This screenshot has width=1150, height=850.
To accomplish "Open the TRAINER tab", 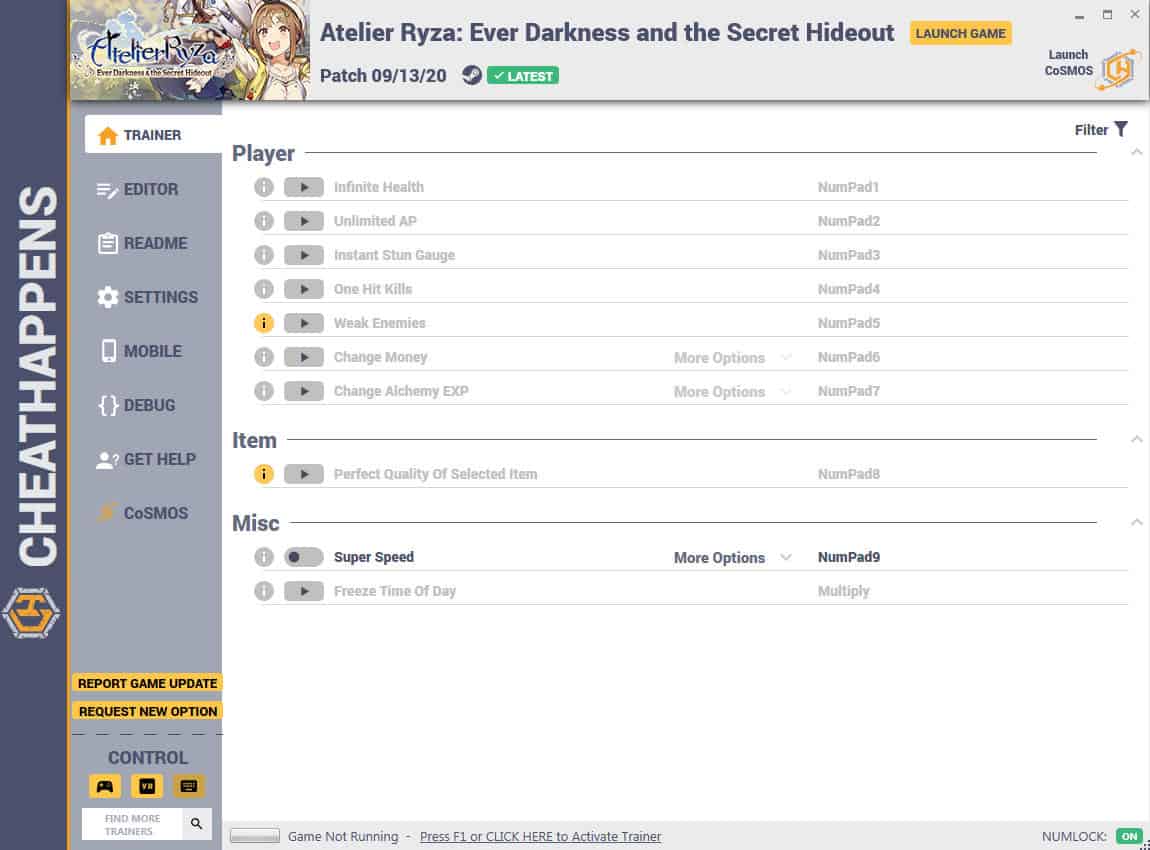I will (x=153, y=135).
